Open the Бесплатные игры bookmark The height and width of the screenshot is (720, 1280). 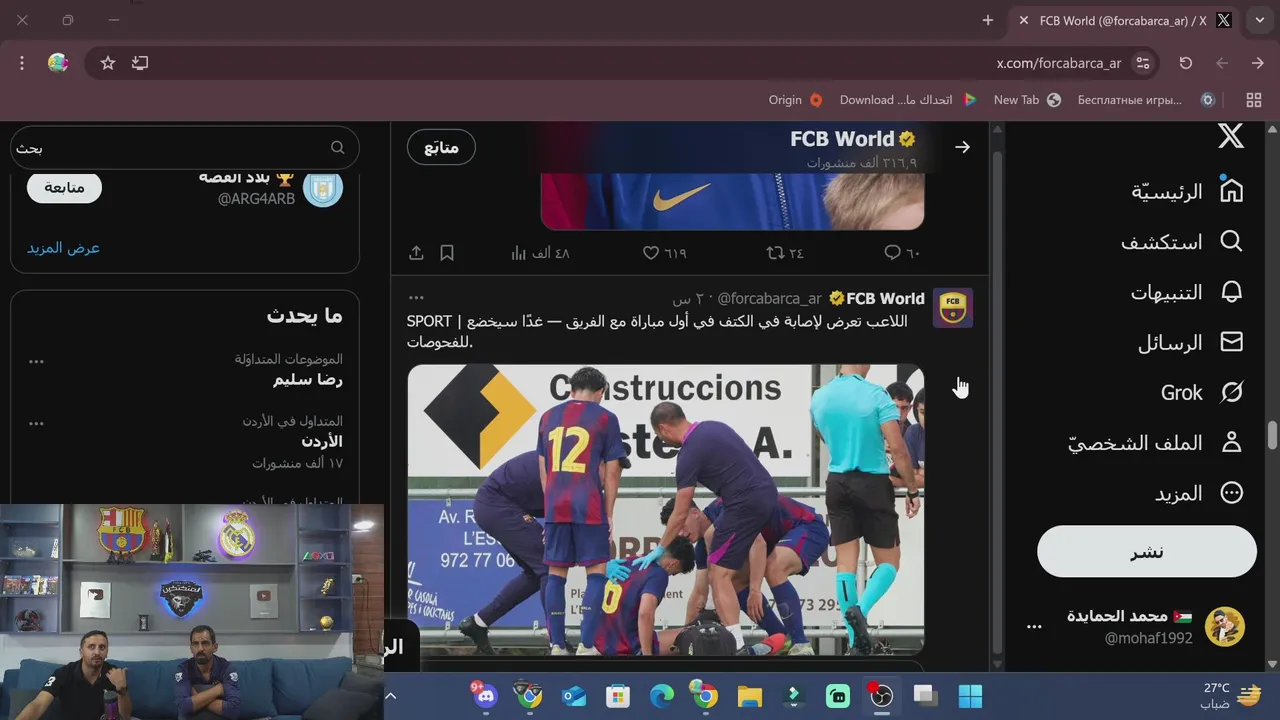point(1146,100)
